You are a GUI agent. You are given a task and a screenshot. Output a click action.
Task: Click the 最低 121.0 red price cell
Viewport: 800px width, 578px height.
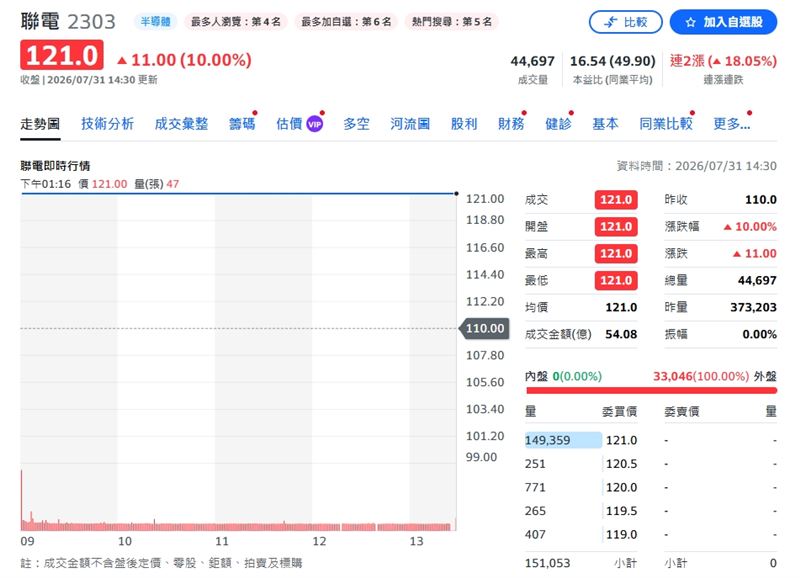pos(616,280)
